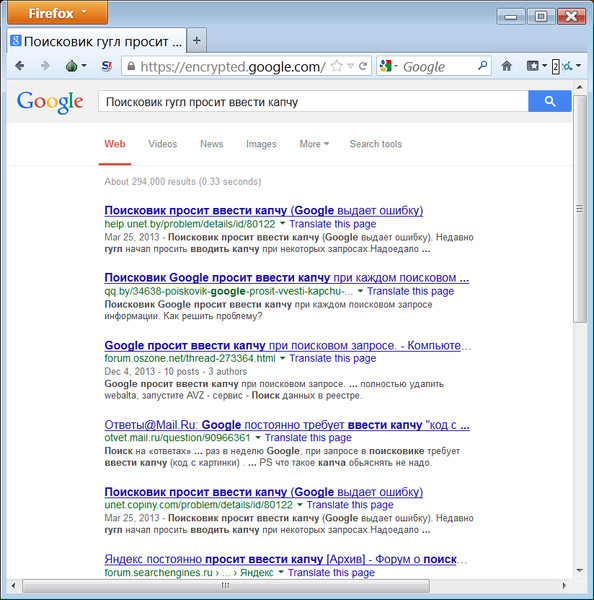
Task: Click the vertical scrollbar up arrow
Action: tap(579, 87)
